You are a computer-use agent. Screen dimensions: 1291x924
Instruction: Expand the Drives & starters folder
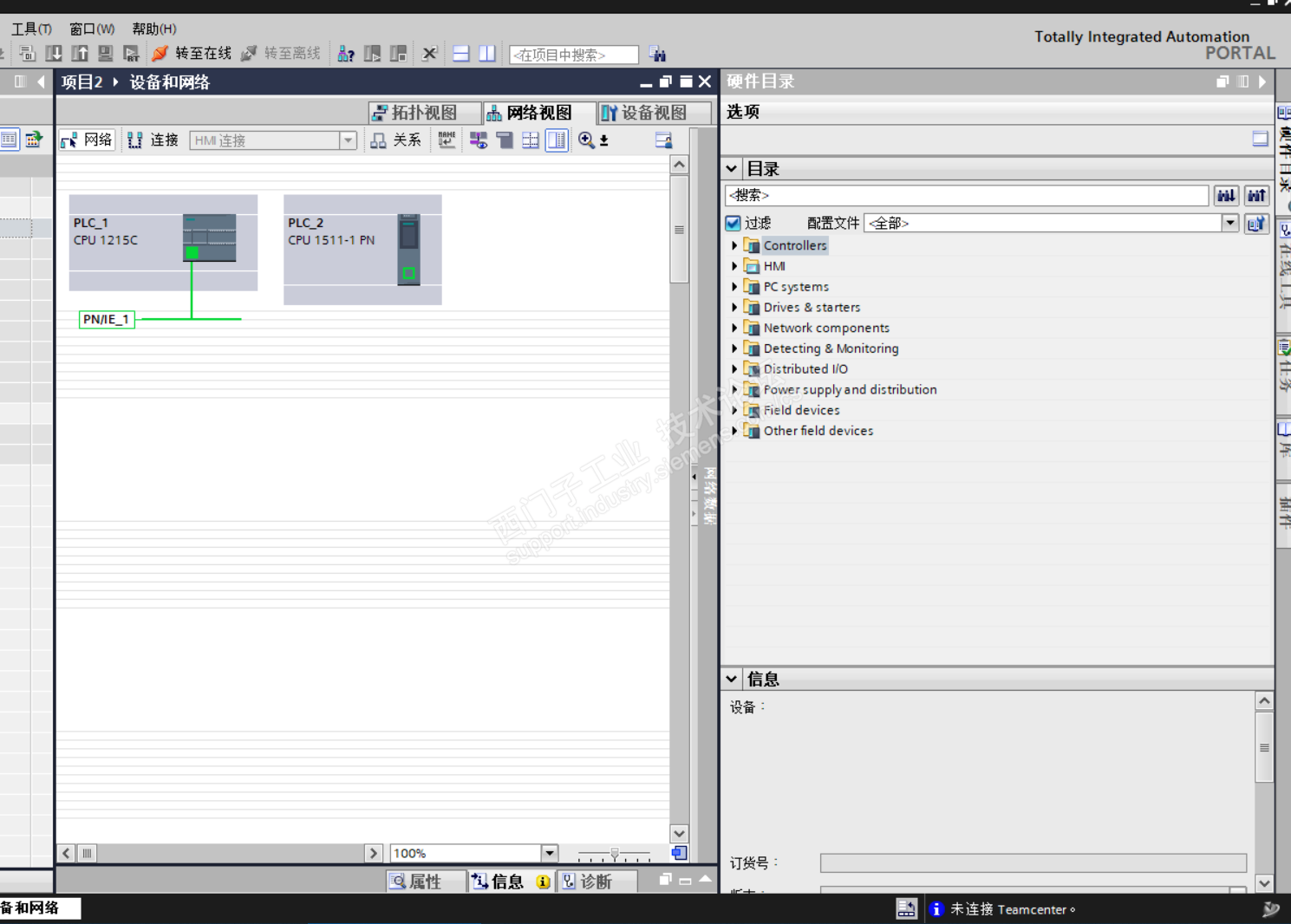[x=734, y=308]
